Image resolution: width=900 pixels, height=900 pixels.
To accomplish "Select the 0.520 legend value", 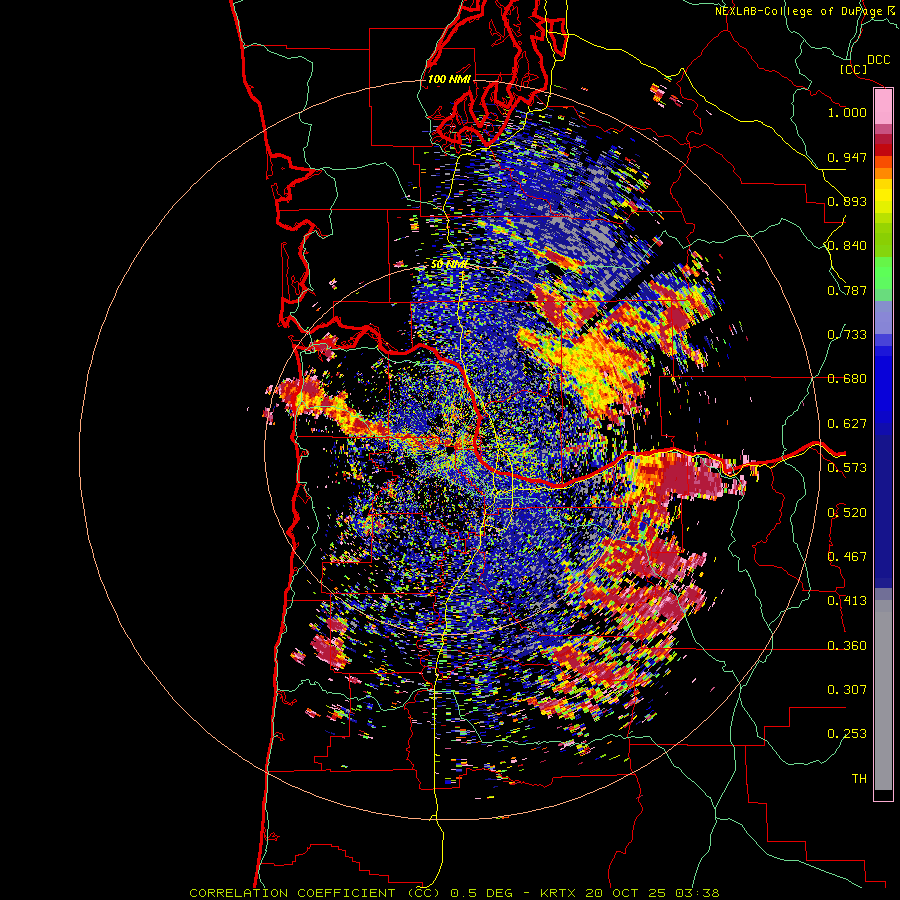I will (x=847, y=513).
